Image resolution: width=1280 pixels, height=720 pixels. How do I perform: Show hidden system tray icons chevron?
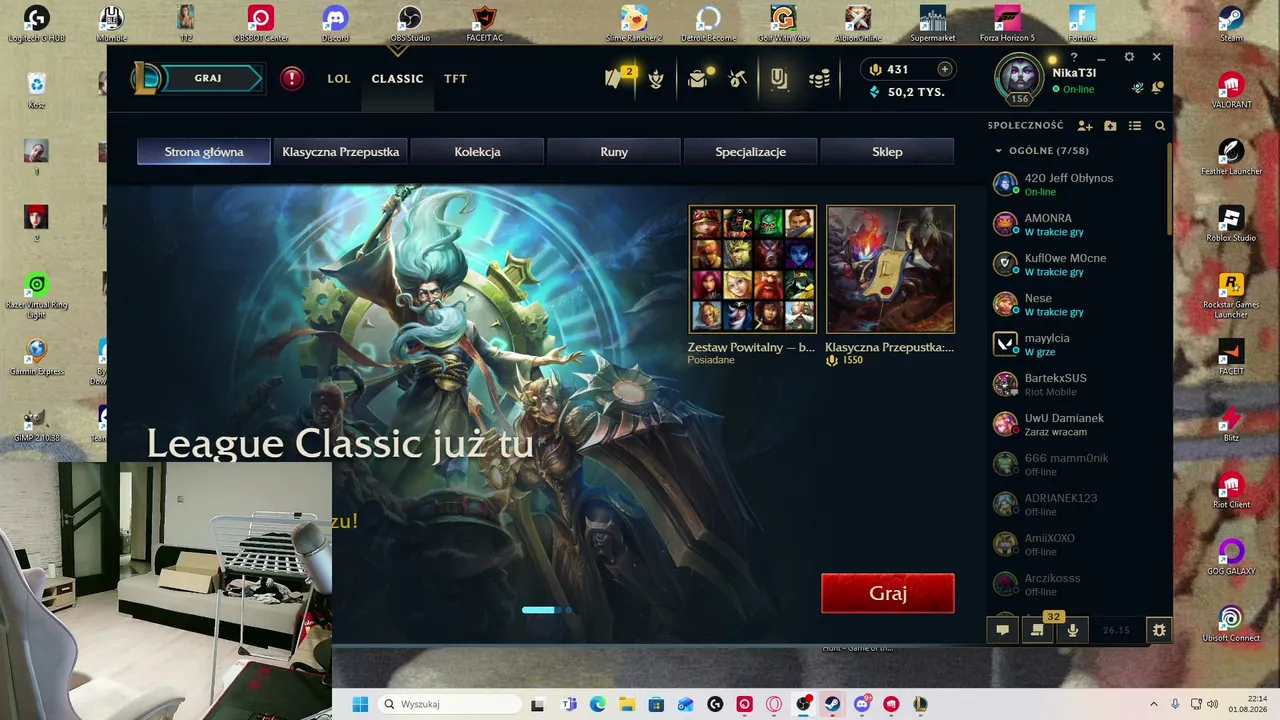coord(1153,704)
